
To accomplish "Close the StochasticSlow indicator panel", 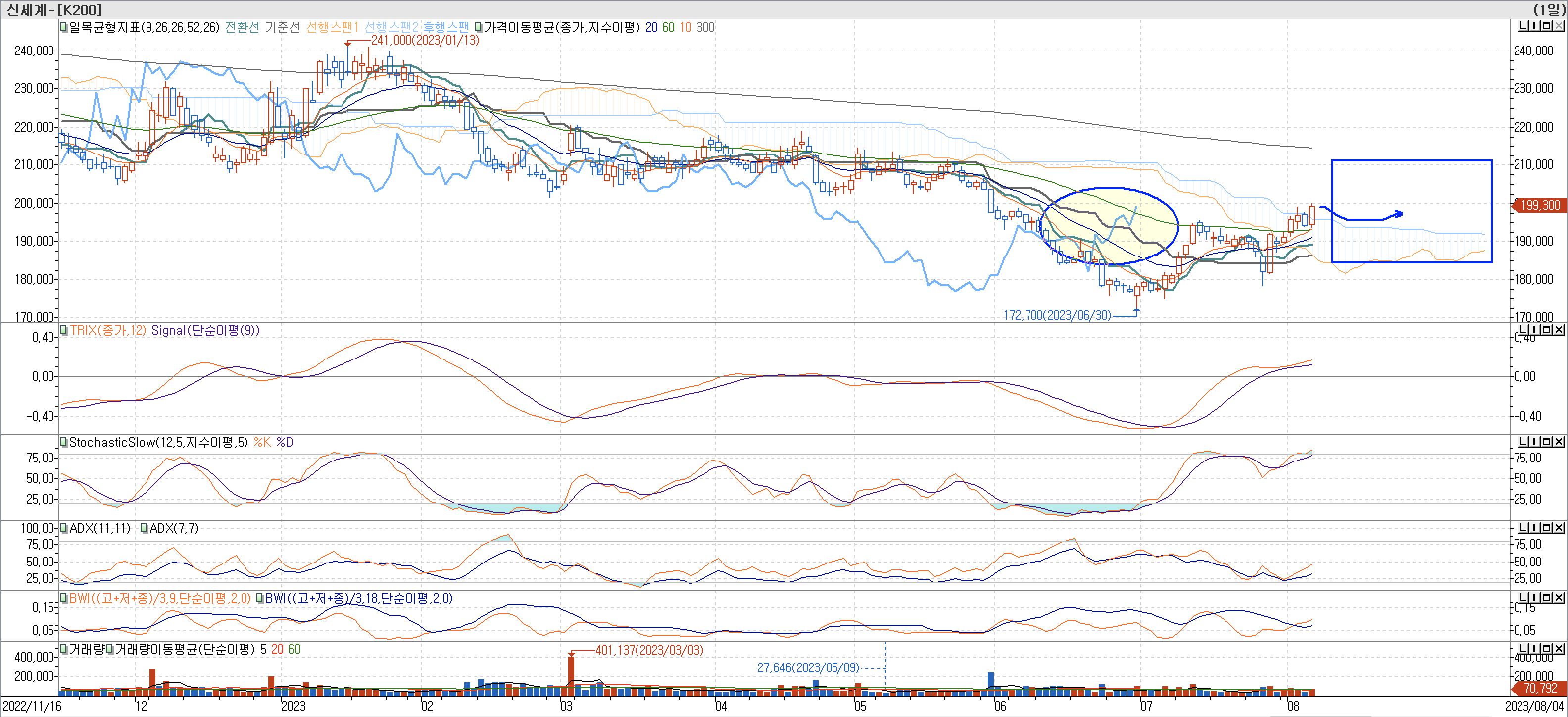I will 1558,441.
